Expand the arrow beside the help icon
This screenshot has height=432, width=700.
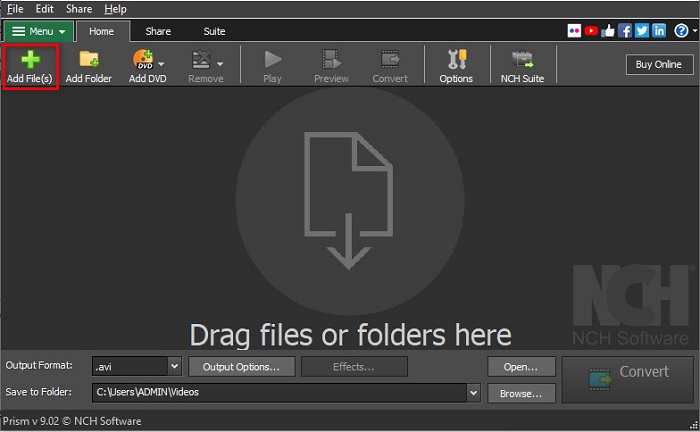coord(695,31)
